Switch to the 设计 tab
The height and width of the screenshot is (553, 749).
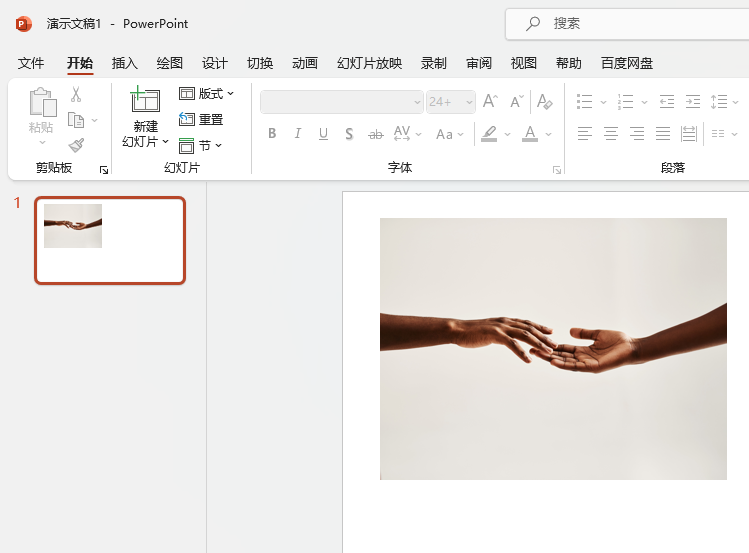214,63
